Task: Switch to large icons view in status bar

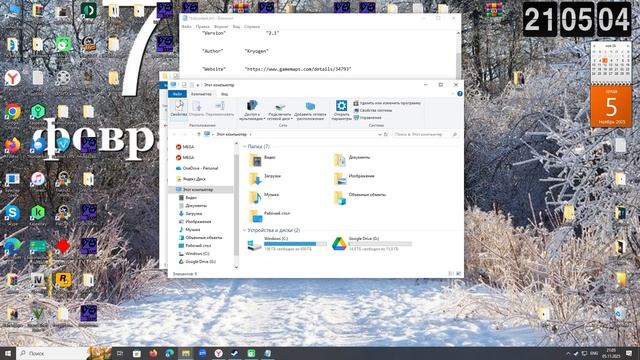Action: point(458,274)
